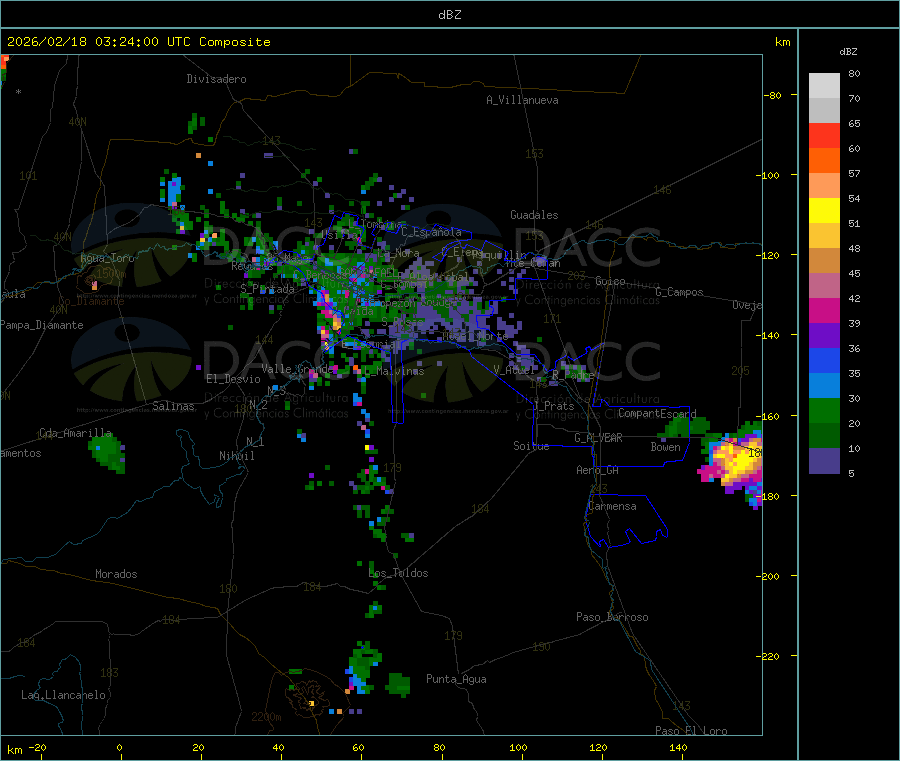Viewport: 900px width, 761px height.
Task: Click the 2200m elevation contour label
Action: 266,717
